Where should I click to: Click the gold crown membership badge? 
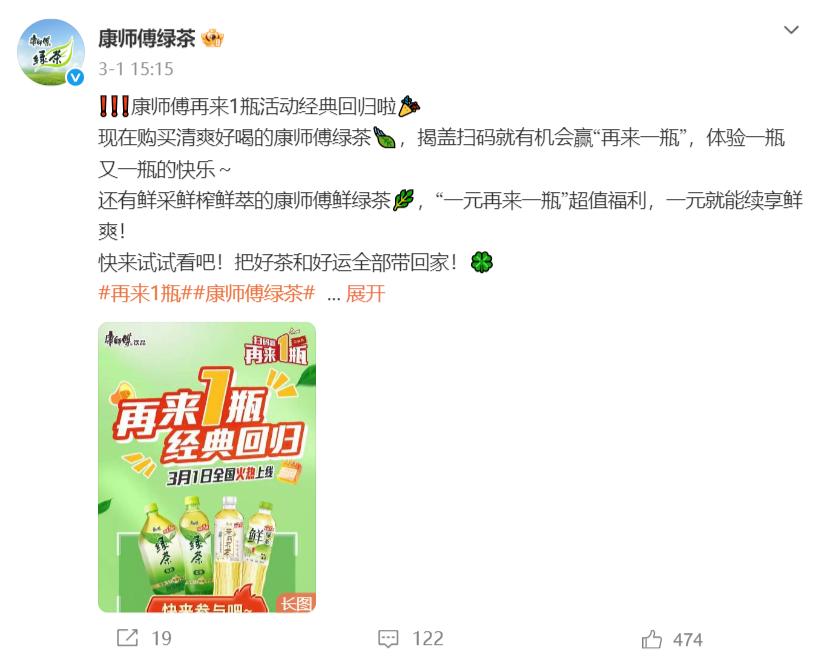point(213,38)
